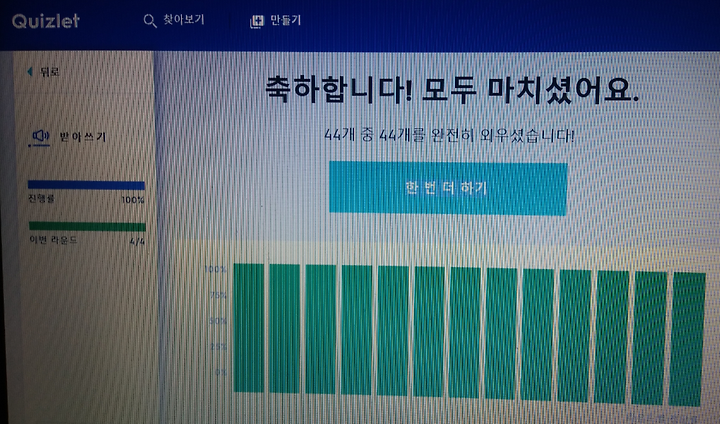Screen dimensions: 720x424
Task: Click the last green chart bar
Action: [x=687, y=339]
